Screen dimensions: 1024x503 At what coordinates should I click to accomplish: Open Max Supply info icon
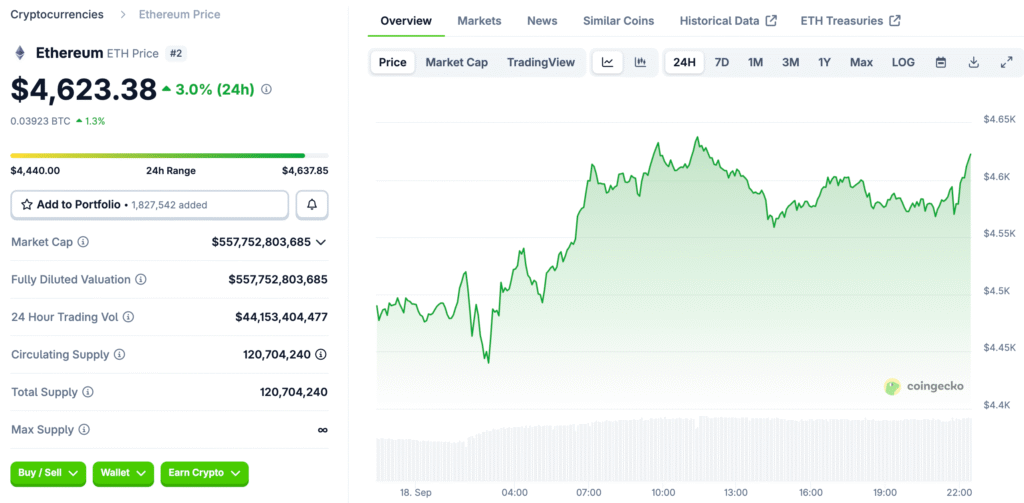84,430
